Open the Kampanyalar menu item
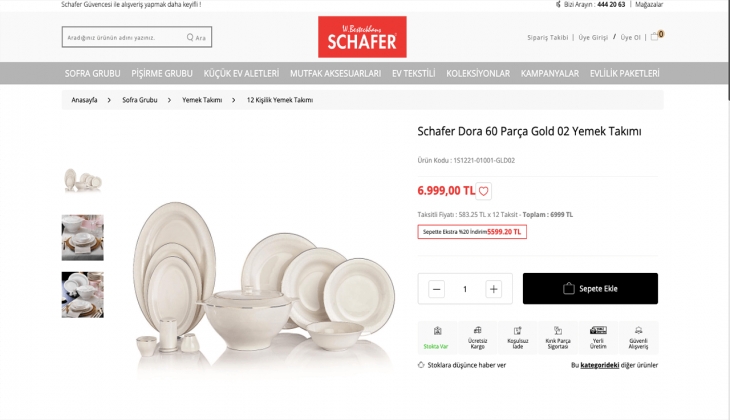730x420 pixels. click(x=550, y=74)
